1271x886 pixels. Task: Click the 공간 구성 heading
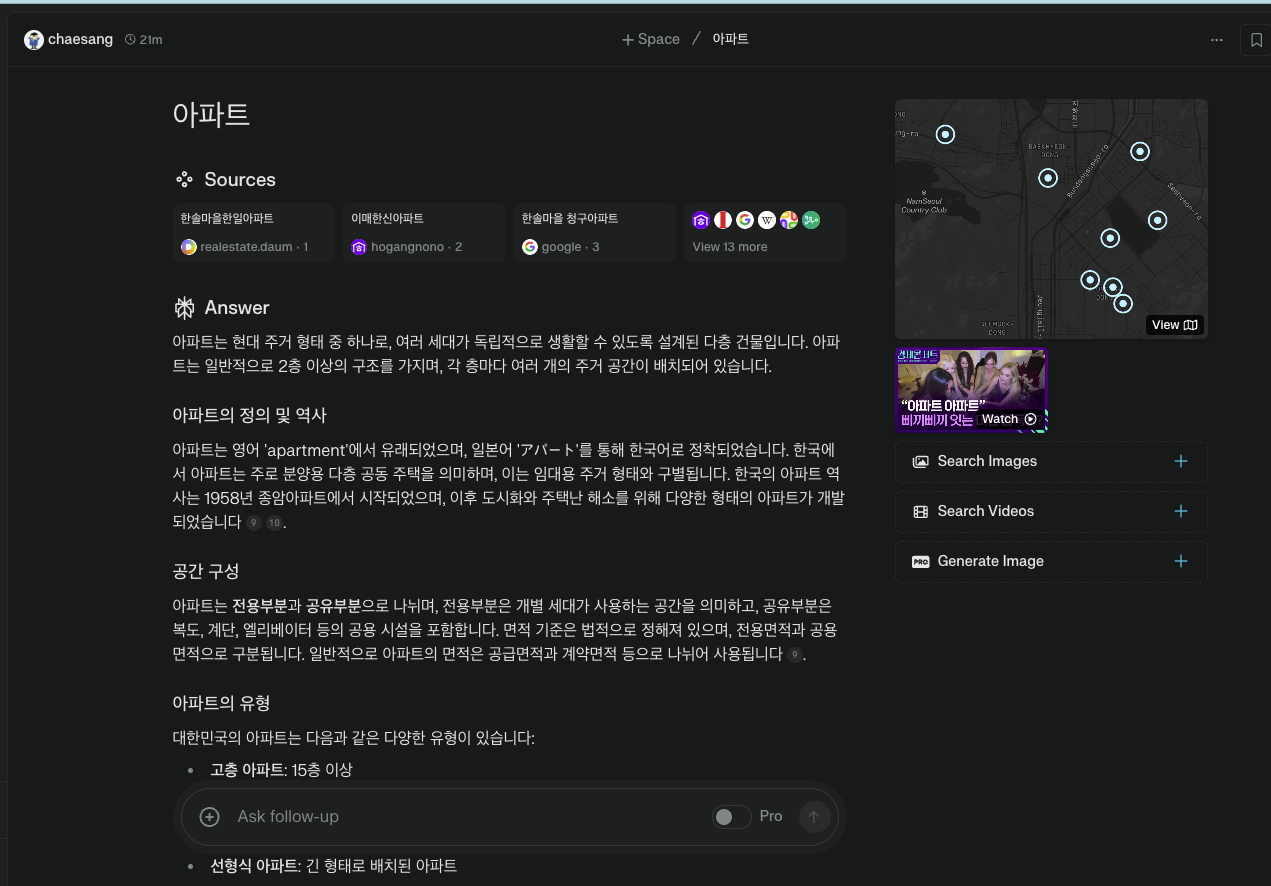pos(206,572)
